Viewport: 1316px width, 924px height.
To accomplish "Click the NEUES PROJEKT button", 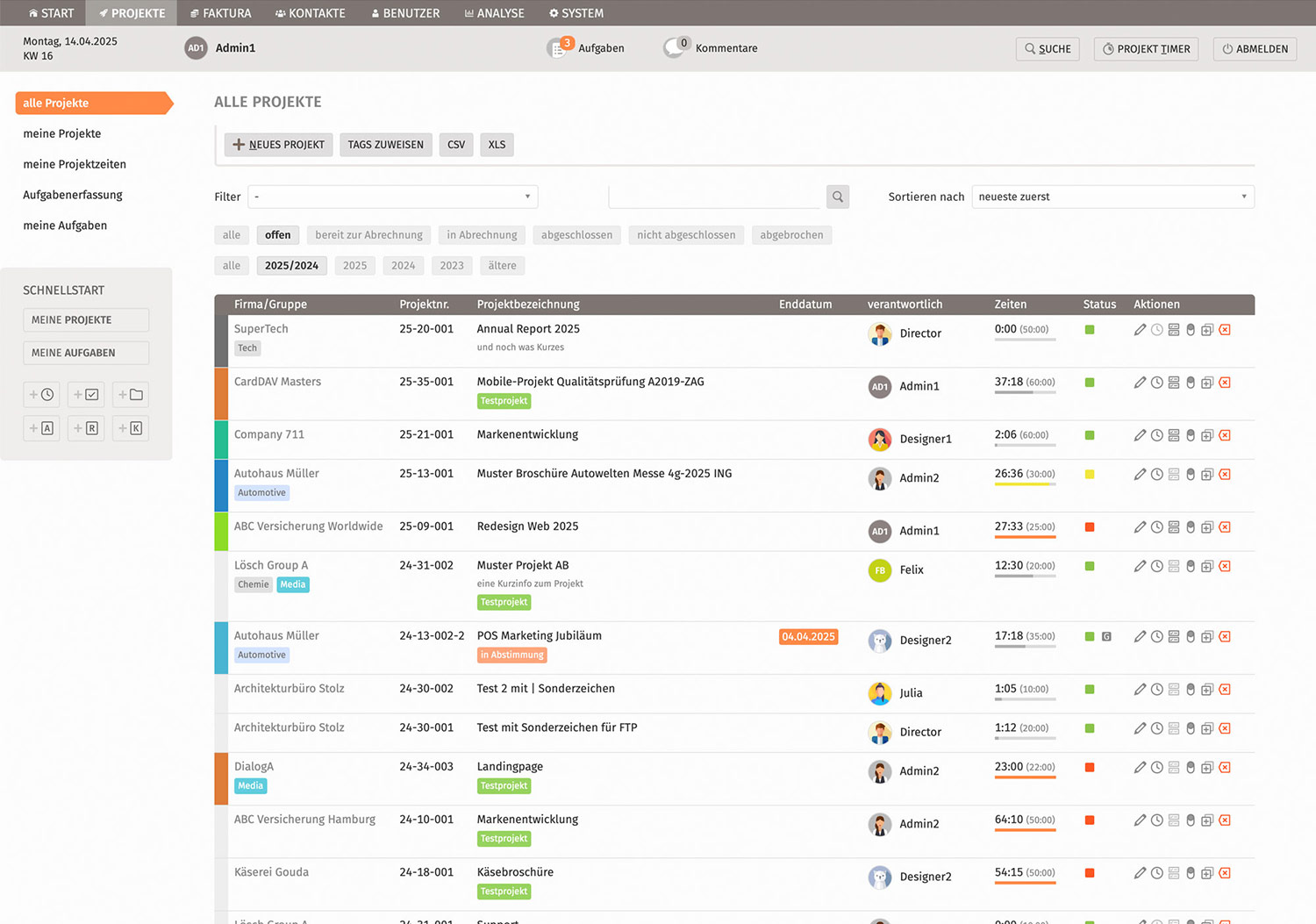I will click(x=278, y=145).
